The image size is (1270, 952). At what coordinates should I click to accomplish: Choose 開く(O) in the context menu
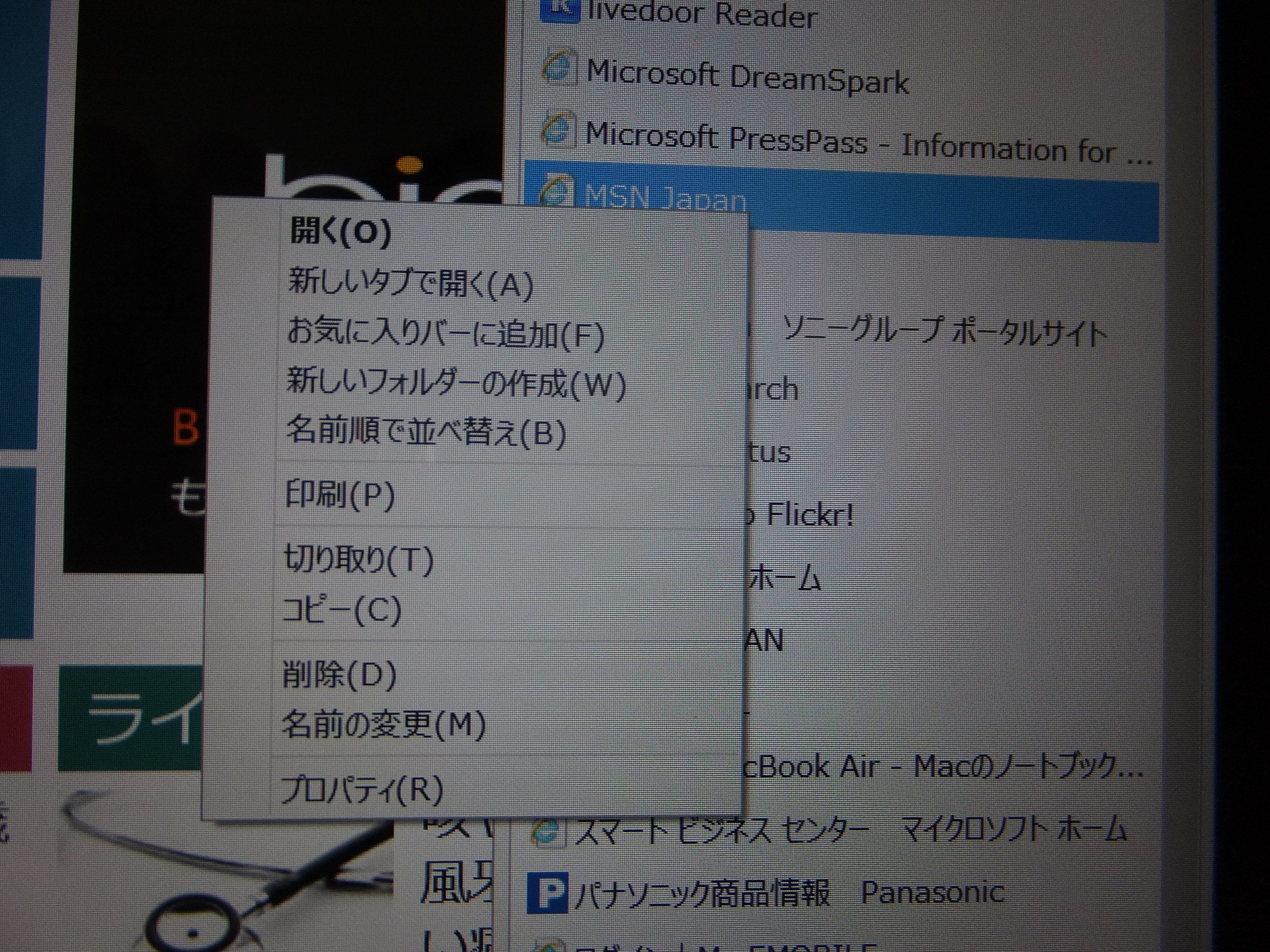point(340,232)
